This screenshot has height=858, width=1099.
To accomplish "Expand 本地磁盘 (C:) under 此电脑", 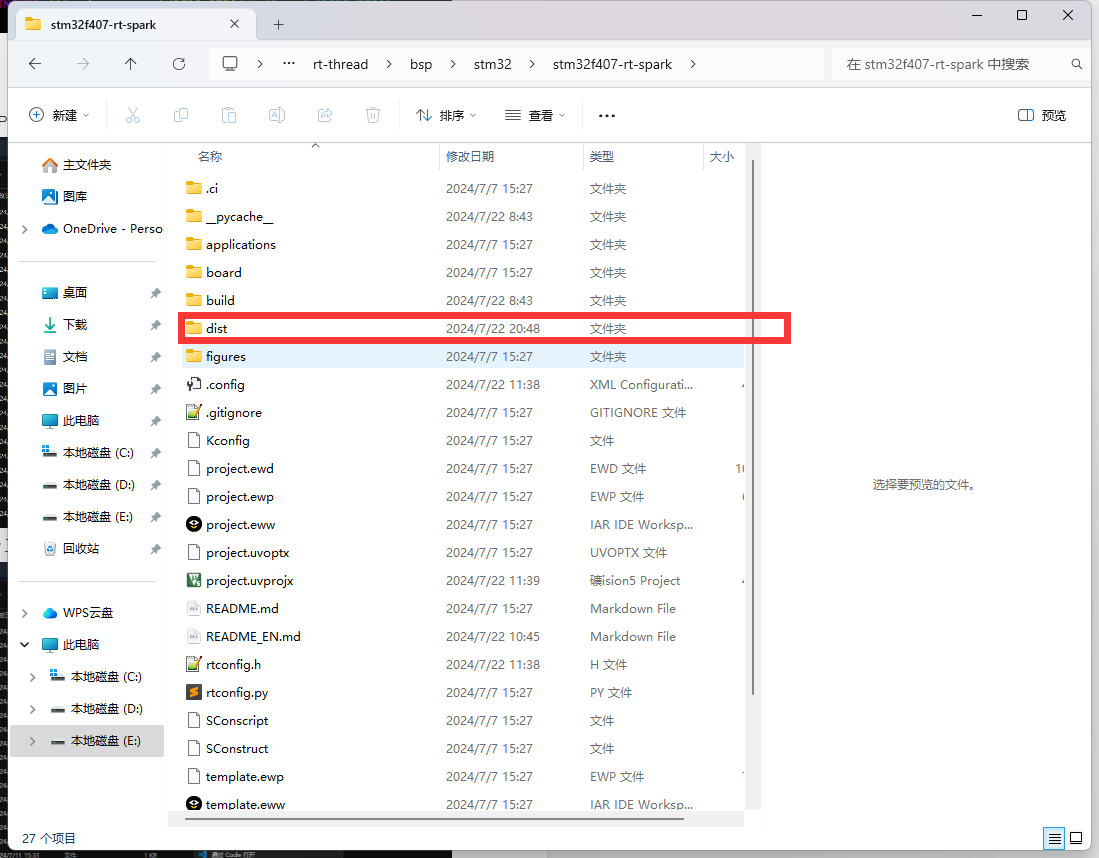I will click(x=33, y=677).
